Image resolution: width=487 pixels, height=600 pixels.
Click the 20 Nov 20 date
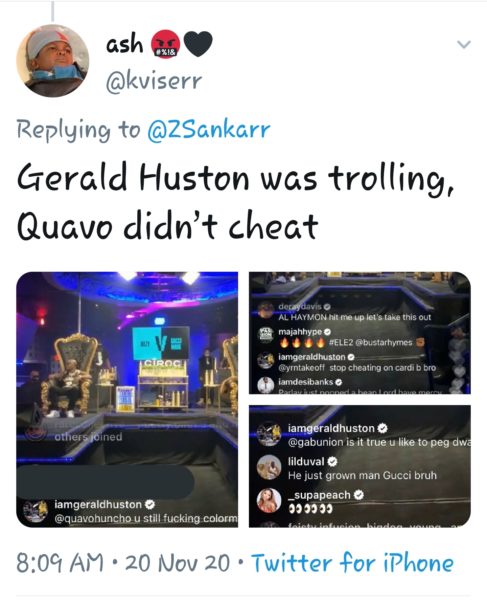point(177,563)
